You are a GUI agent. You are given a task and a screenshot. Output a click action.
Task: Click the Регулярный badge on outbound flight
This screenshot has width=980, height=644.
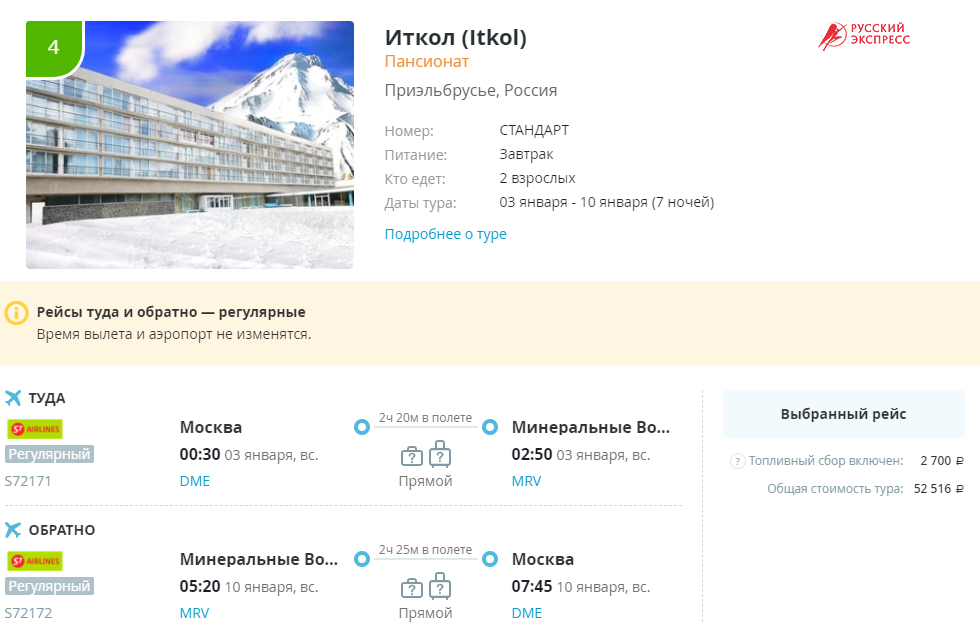(x=49, y=454)
